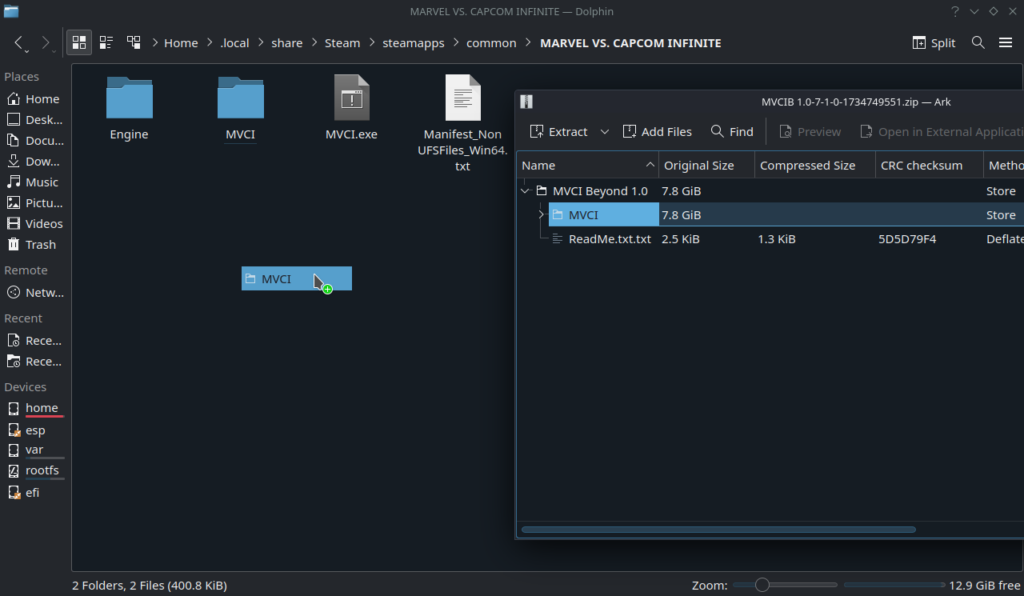Open the Engine folder icon
The height and width of the screenshot is (596, 1024).
click(x=129, y=99)
